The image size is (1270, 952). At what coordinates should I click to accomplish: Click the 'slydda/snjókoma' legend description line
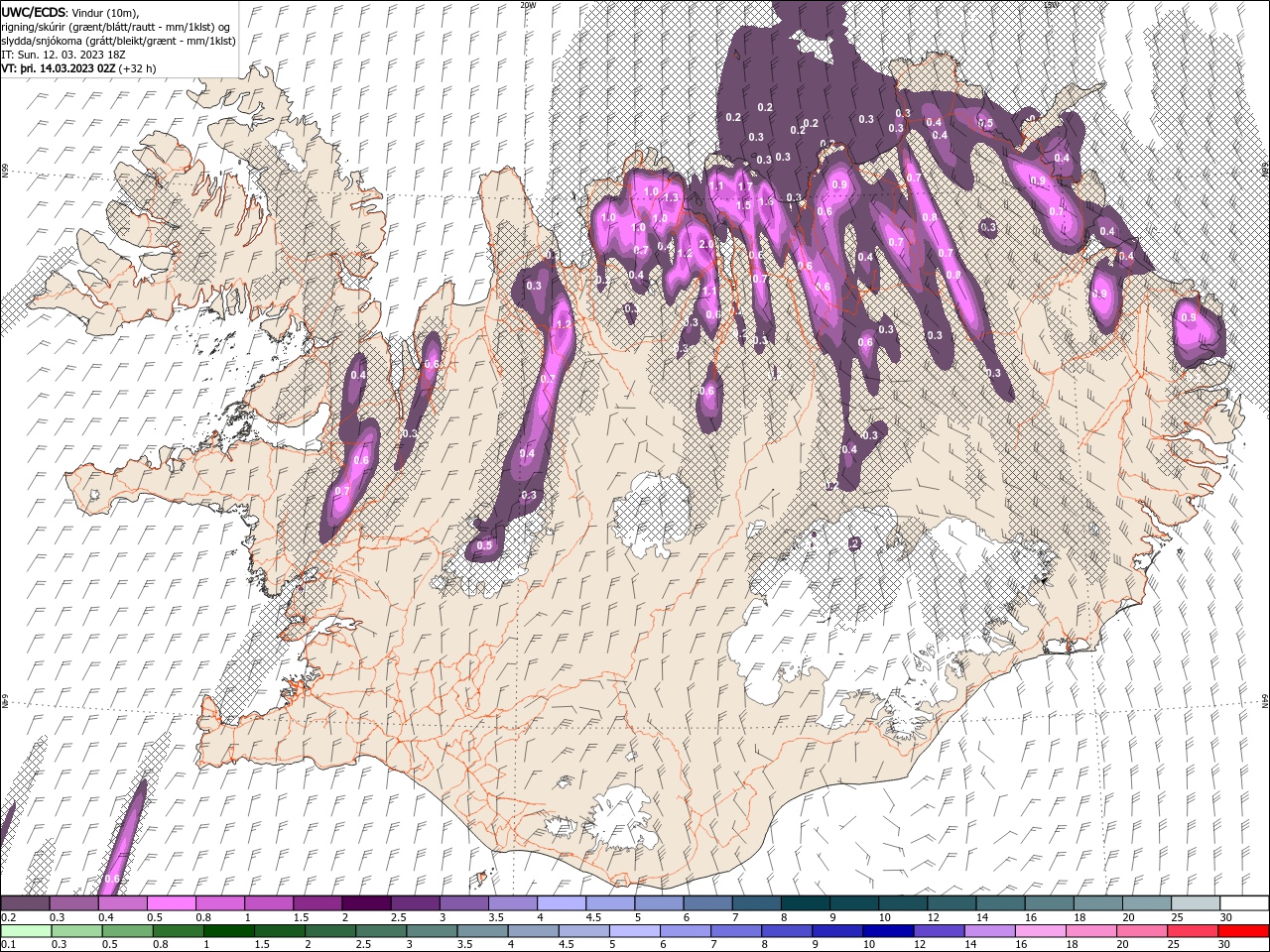(118, 41)
